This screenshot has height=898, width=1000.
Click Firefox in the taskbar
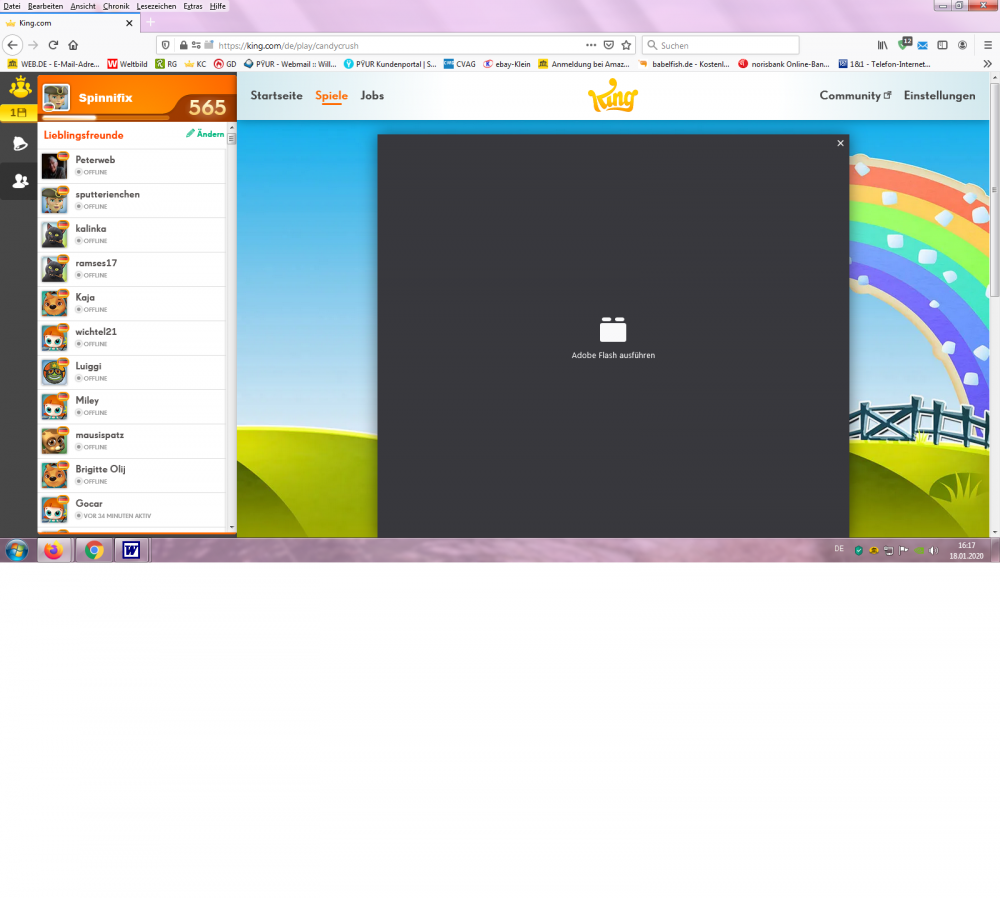[54, 550]
